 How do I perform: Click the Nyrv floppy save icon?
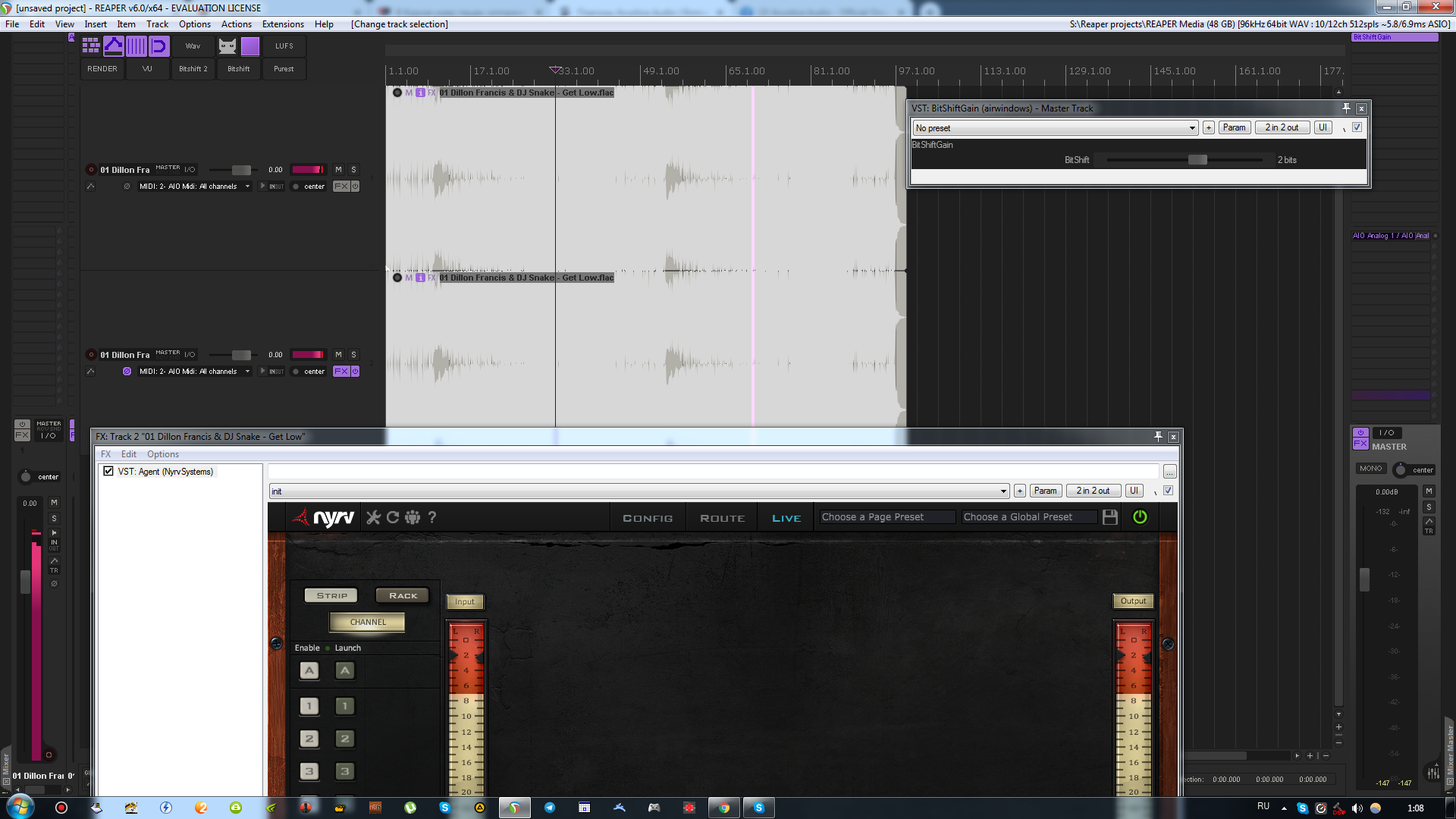1110,517
